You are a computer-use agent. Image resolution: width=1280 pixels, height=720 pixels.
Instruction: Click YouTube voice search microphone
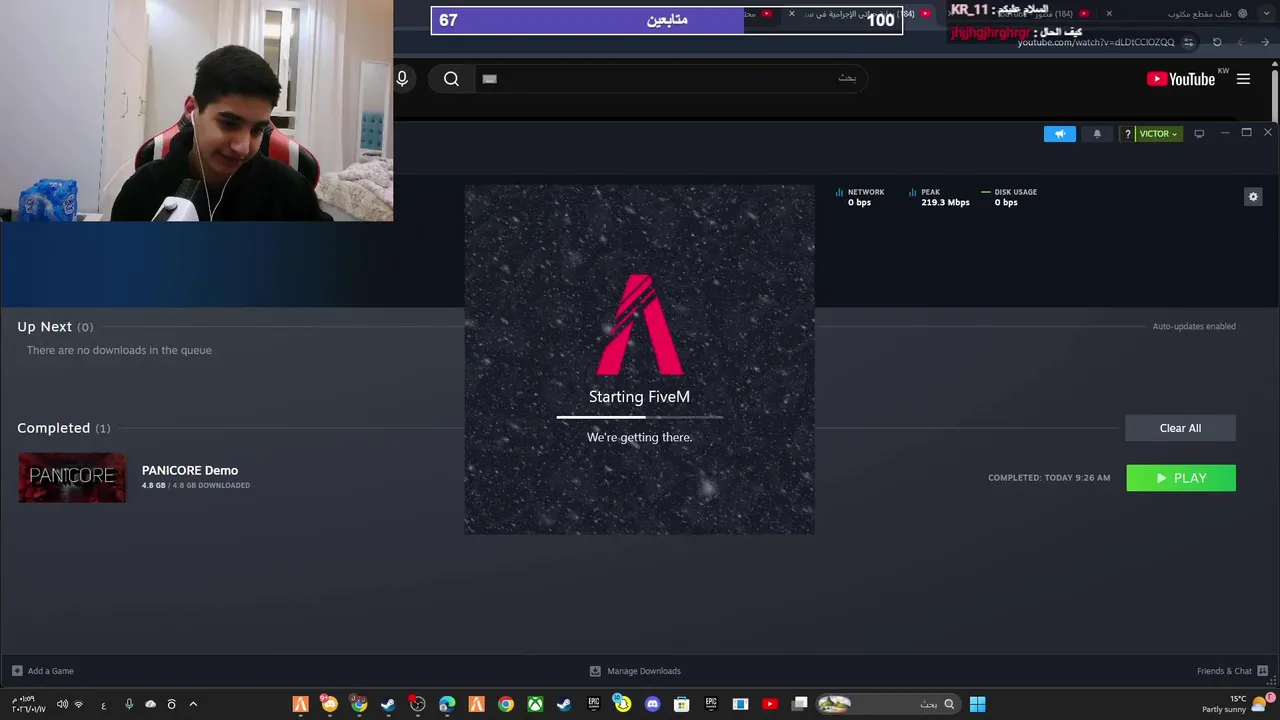point(402,79)
